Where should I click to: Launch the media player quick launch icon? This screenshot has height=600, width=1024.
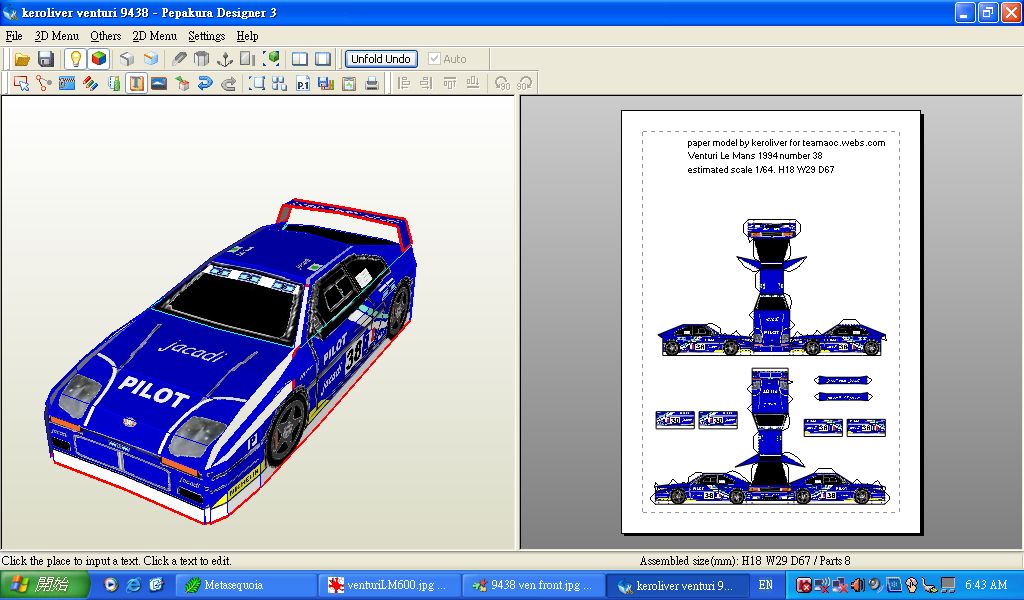click(110, 585)
